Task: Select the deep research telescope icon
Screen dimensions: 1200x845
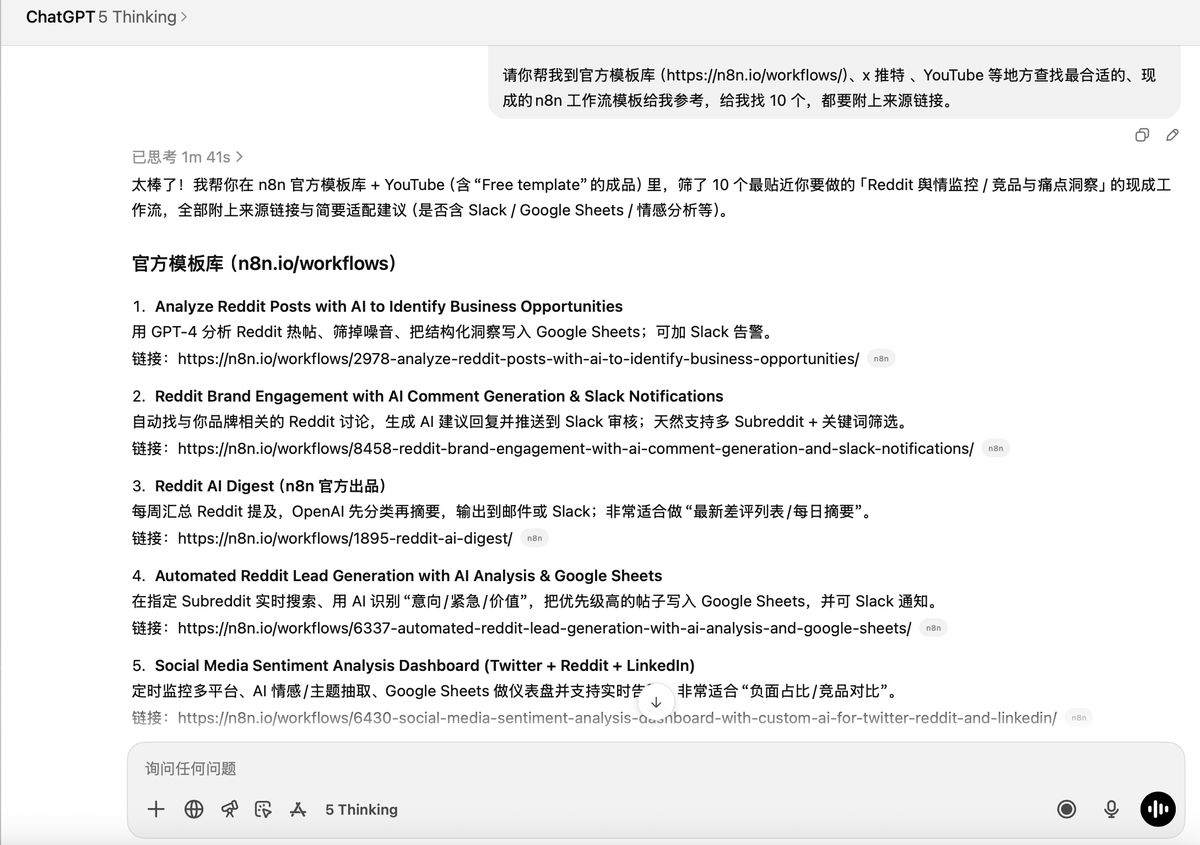Action: click(x=229, y=809)
